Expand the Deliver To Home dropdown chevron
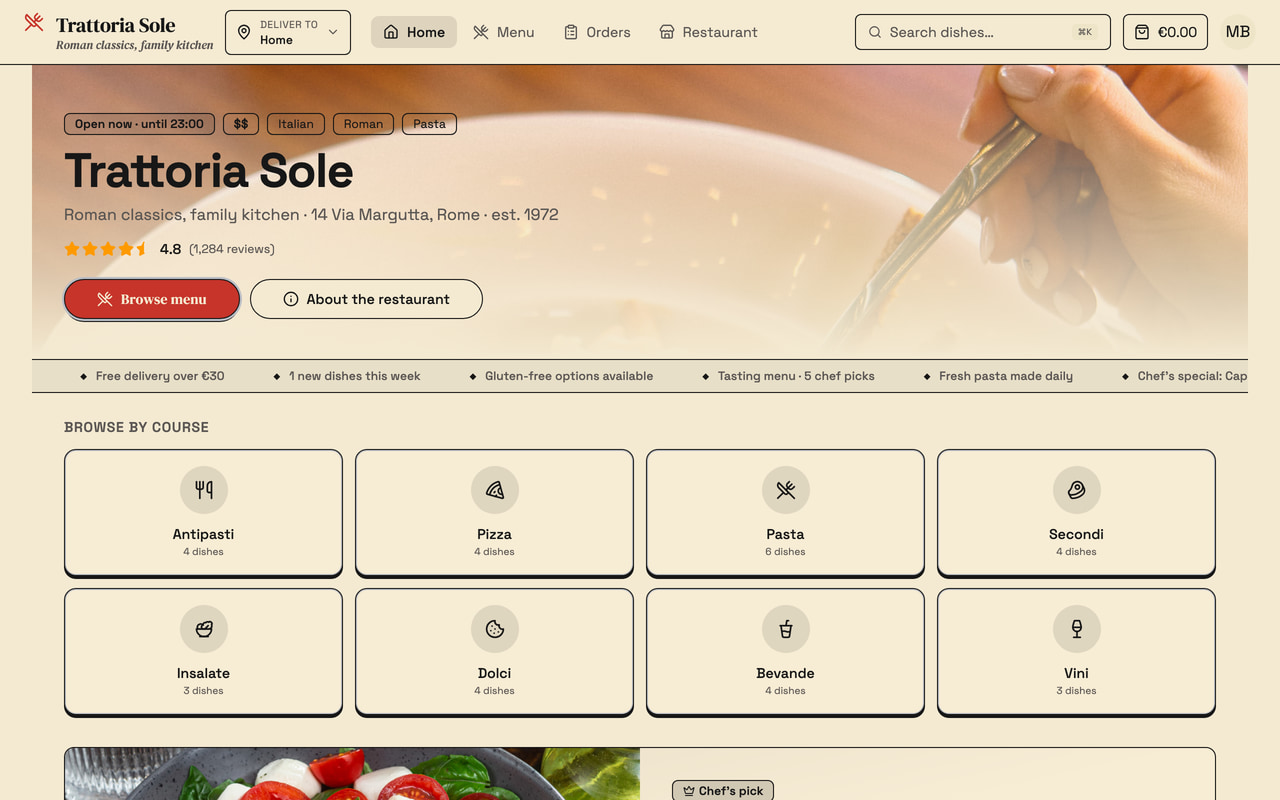 [333, 32]
